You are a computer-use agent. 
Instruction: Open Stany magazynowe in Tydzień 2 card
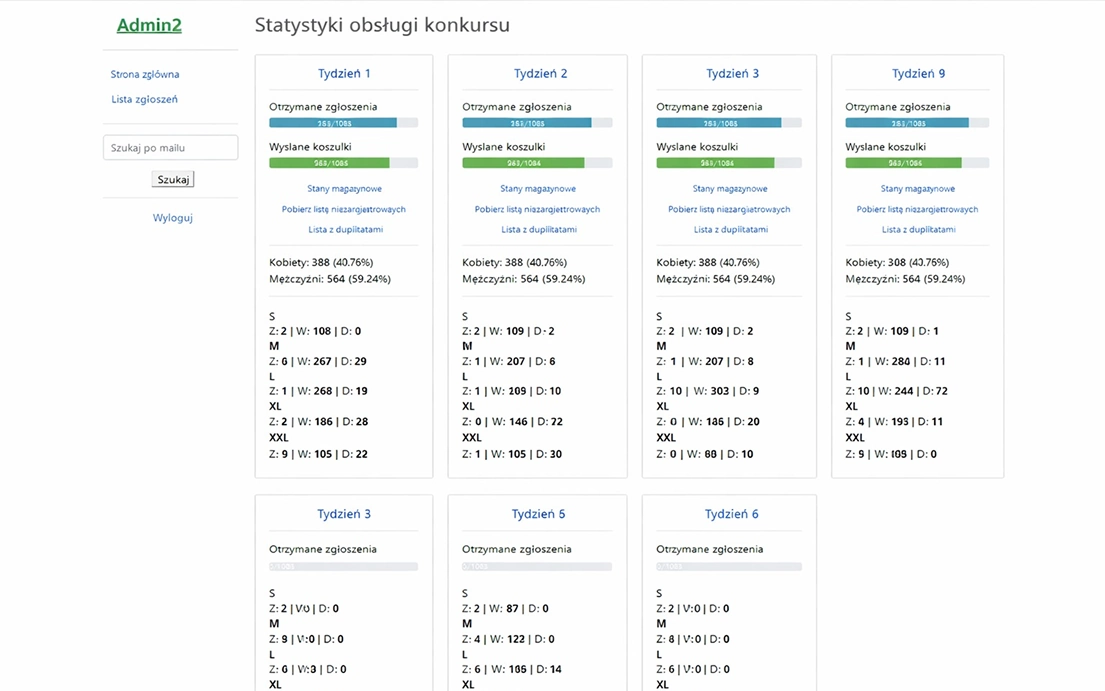click(x=538, y=189)
